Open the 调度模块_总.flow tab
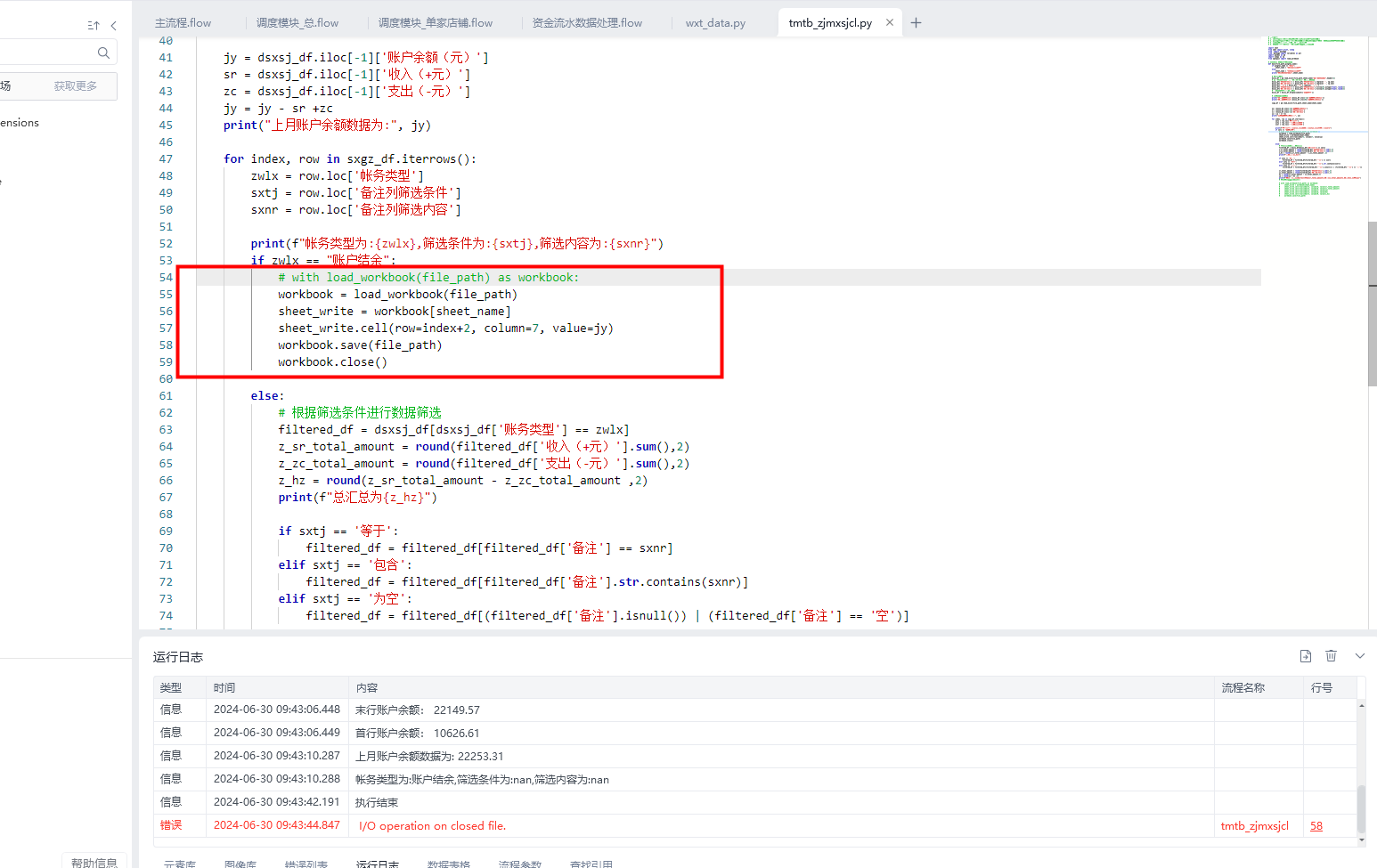 (x=297, y=23)
